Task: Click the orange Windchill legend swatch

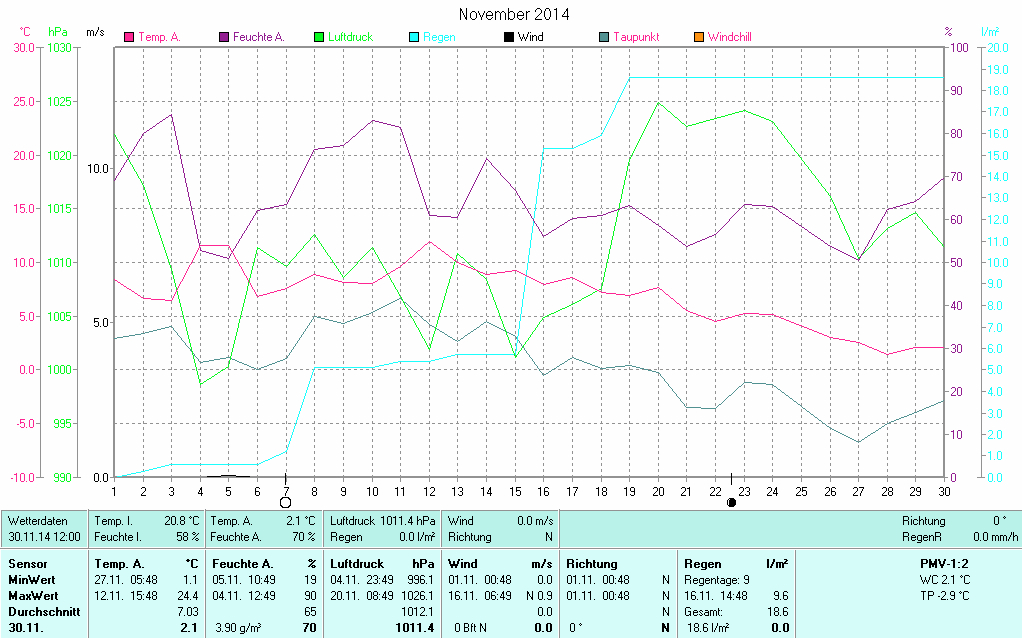Action: click(x=698, y=38)
